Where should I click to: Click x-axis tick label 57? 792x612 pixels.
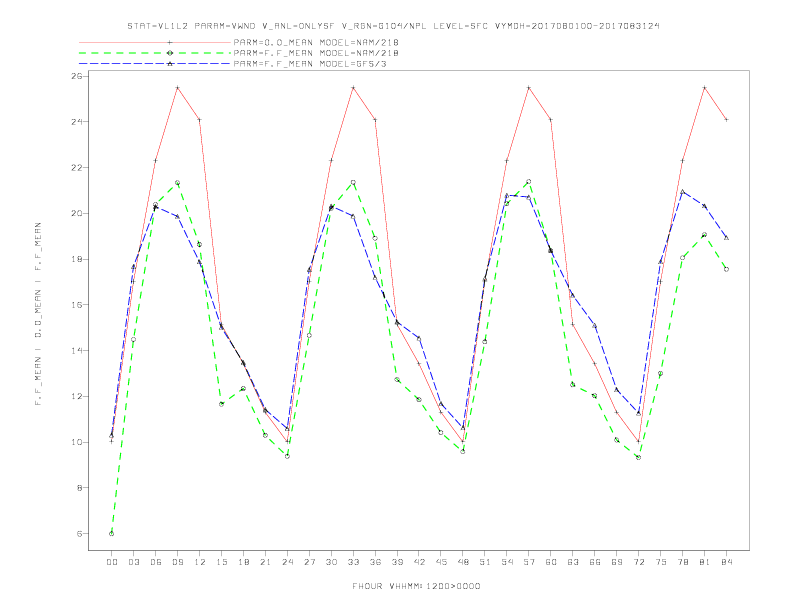(x=529, y=562)
